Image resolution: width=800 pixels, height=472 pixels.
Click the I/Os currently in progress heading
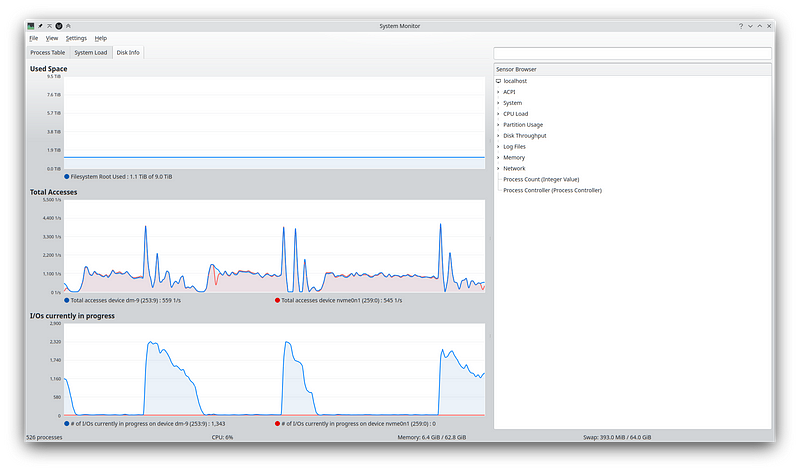pyautogui.click(x=72, y=316)
